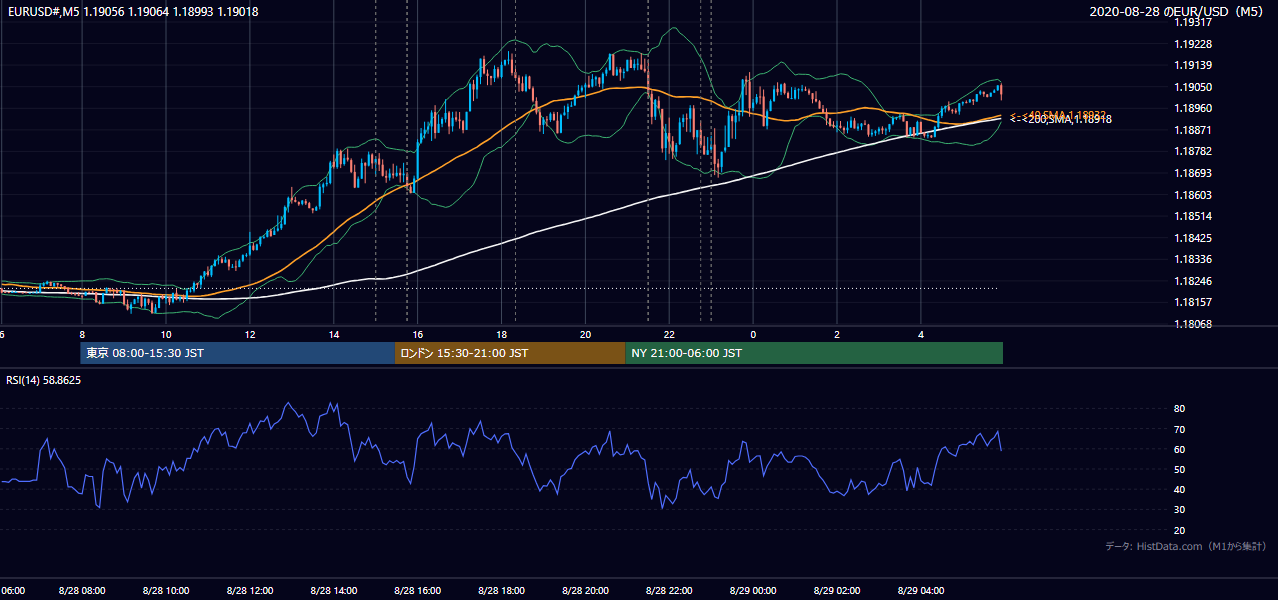Click price axis label 1.18871
1278x600 pixels.
(x=1192, y=130)
